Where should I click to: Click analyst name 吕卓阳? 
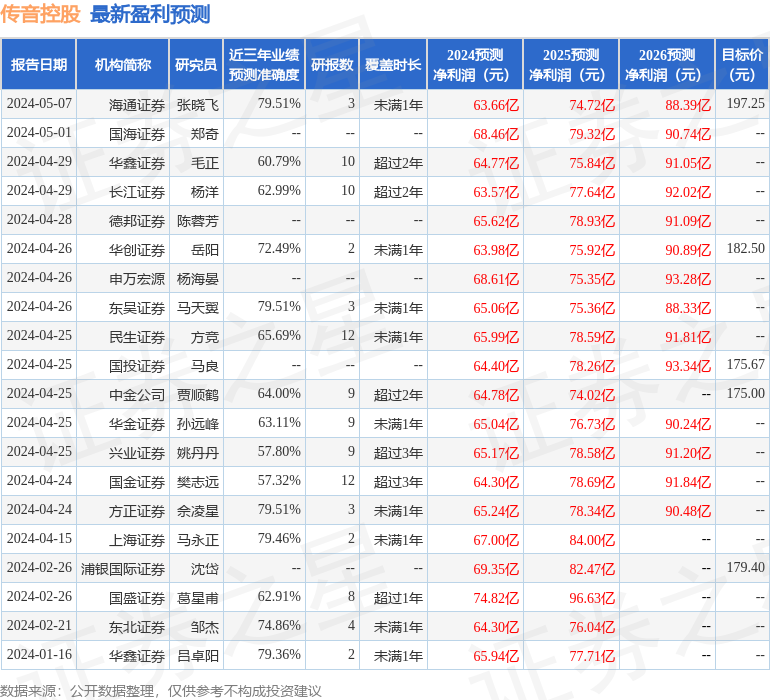(x=197, y=655)
